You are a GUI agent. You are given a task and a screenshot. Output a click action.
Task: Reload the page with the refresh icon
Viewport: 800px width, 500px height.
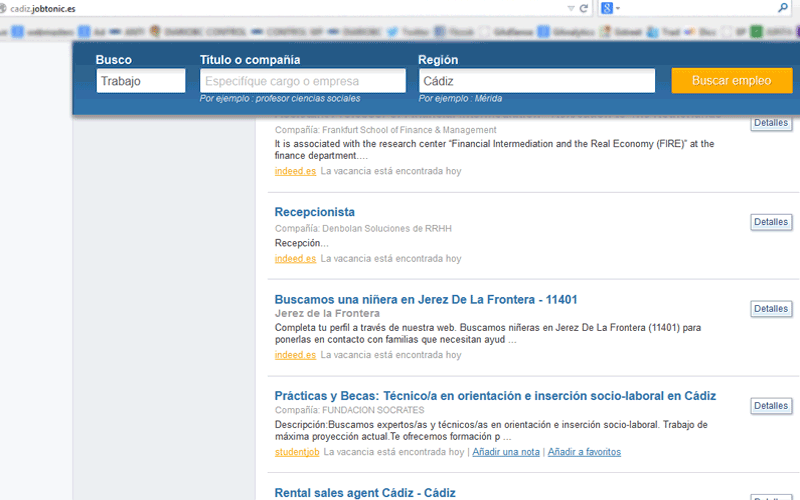pos(583,8)
